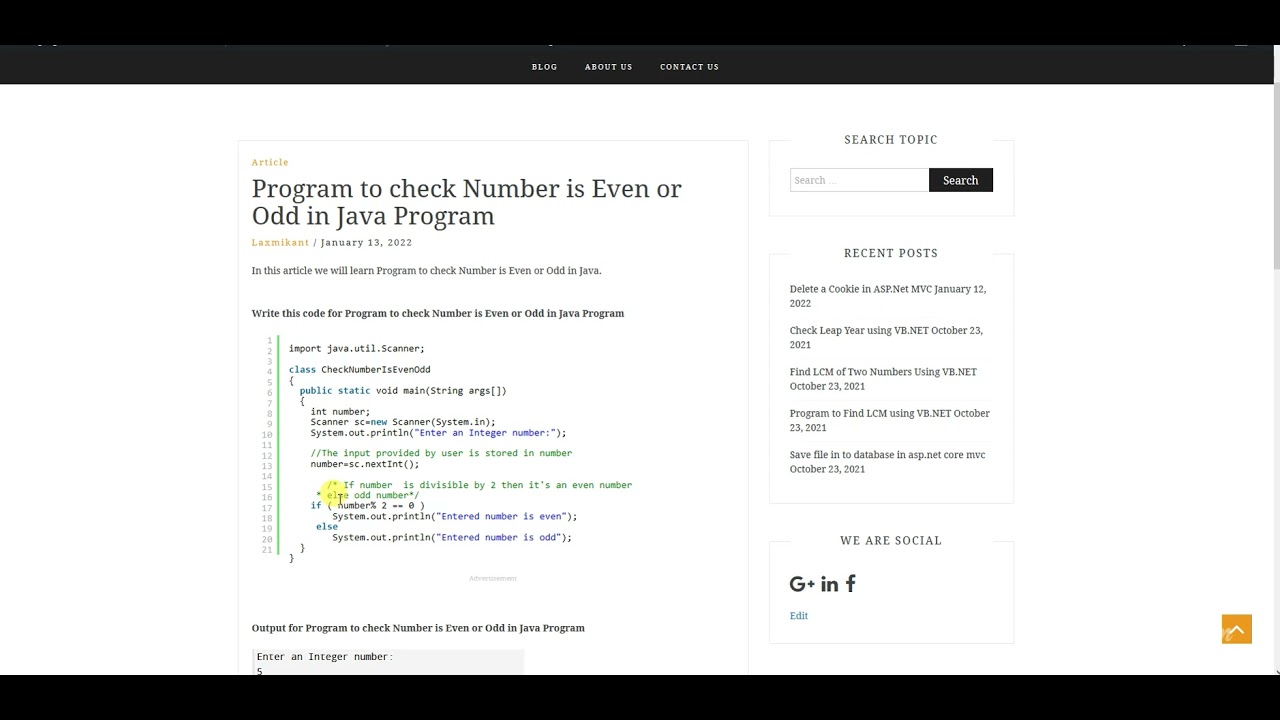Click code line class CheckNumberIsEvenOdd
The image size is (1280, 720).
360,369
